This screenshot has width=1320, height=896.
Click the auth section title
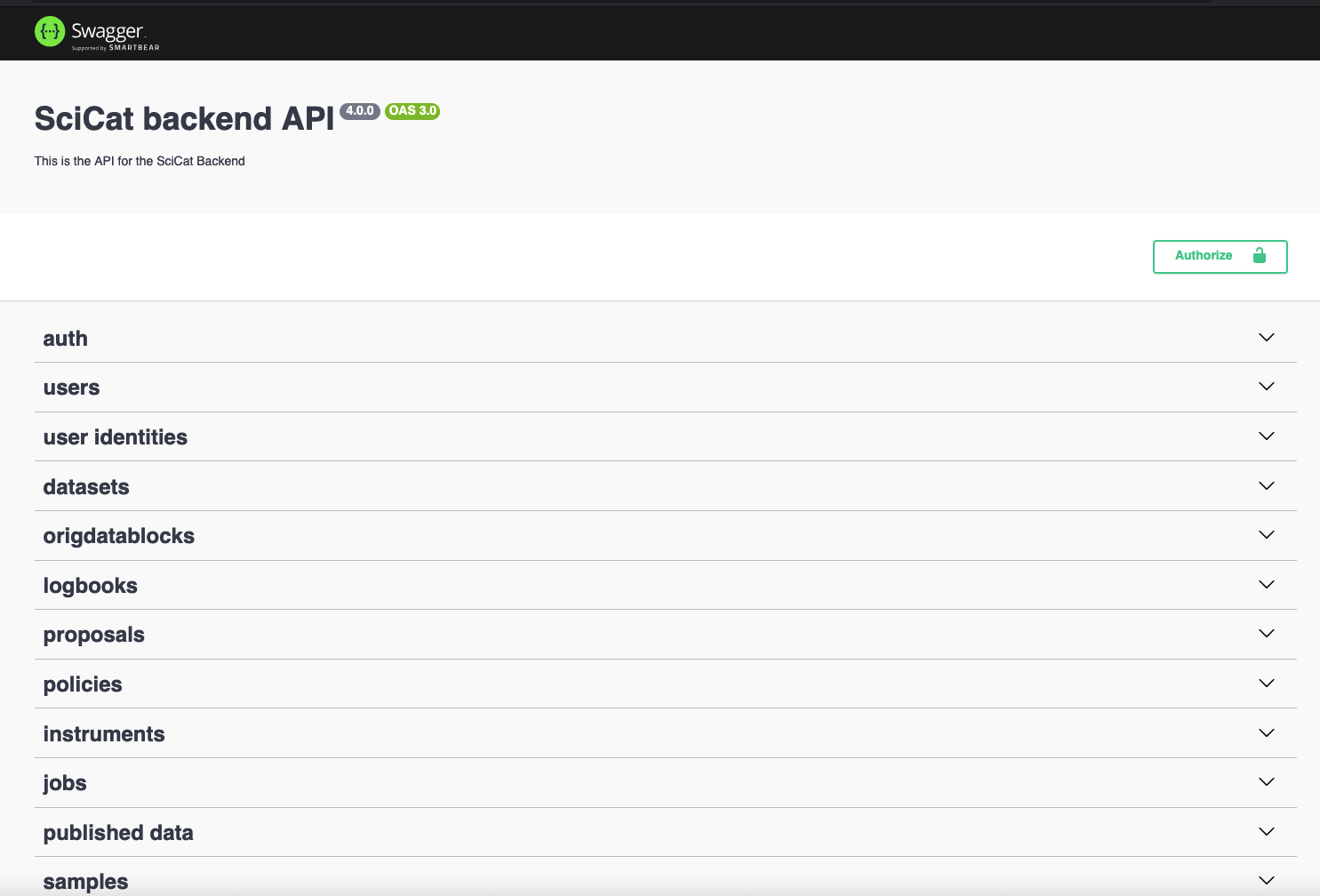pyautogui.click(x=65, y=339)
